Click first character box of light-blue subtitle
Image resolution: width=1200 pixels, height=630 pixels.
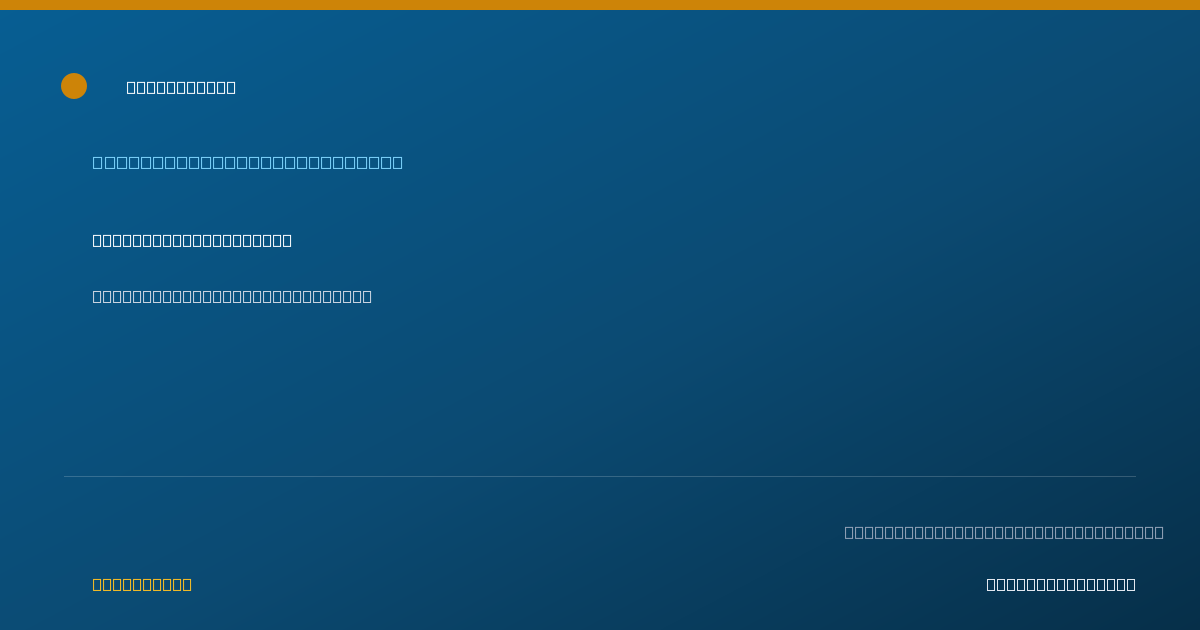98,162
